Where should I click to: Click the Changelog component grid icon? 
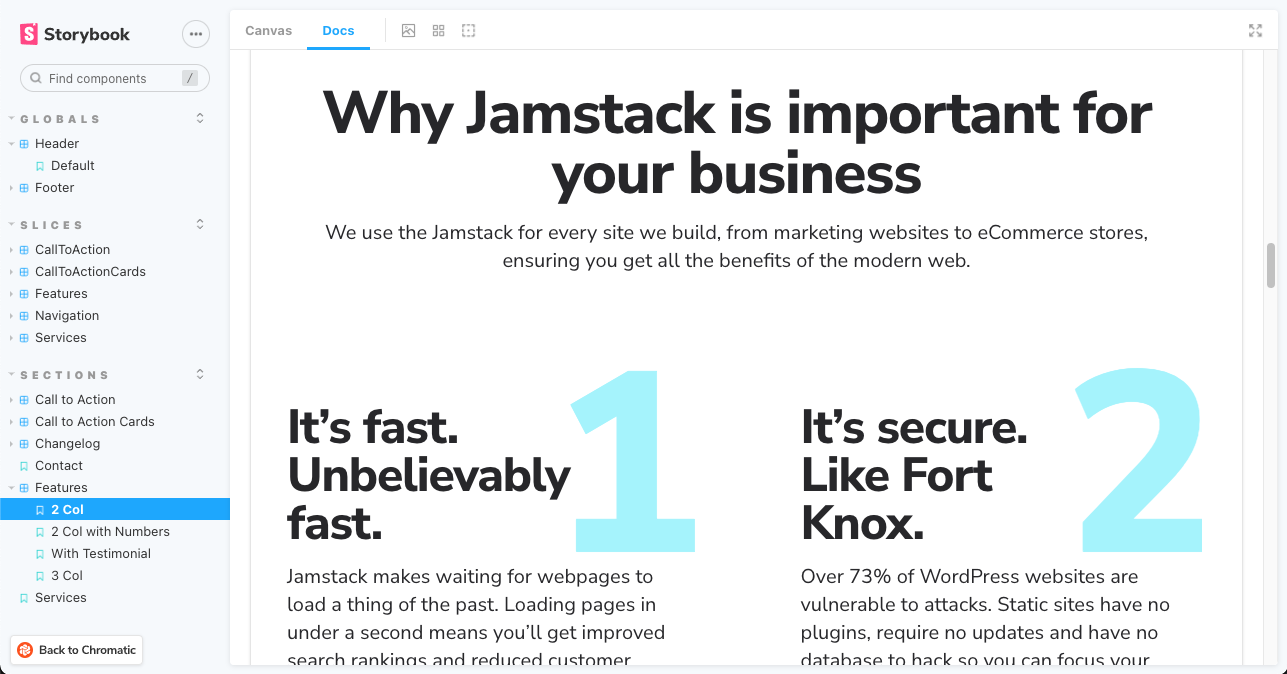click(24, 444)
